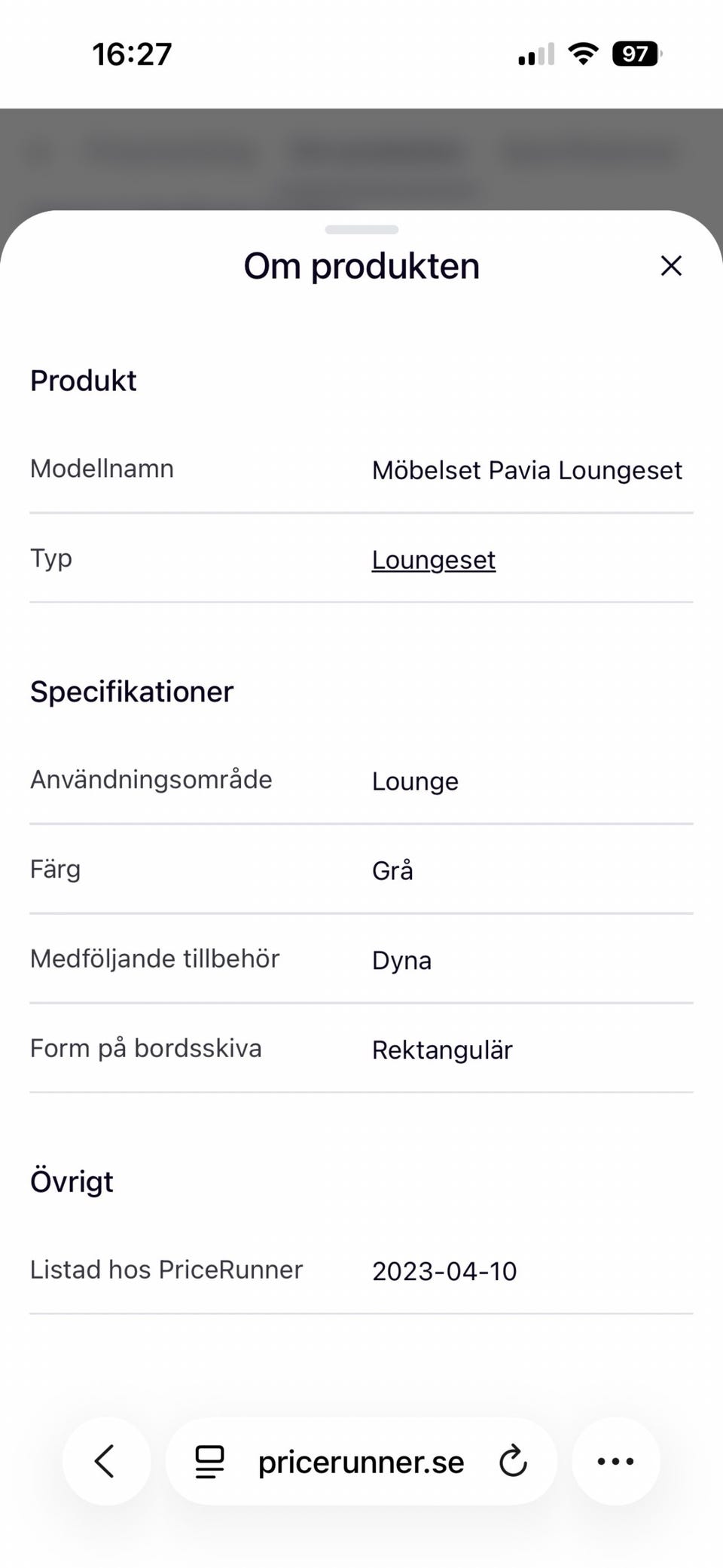
Task: Tap the Loungeset type link
Action: [x=434, y=560]
